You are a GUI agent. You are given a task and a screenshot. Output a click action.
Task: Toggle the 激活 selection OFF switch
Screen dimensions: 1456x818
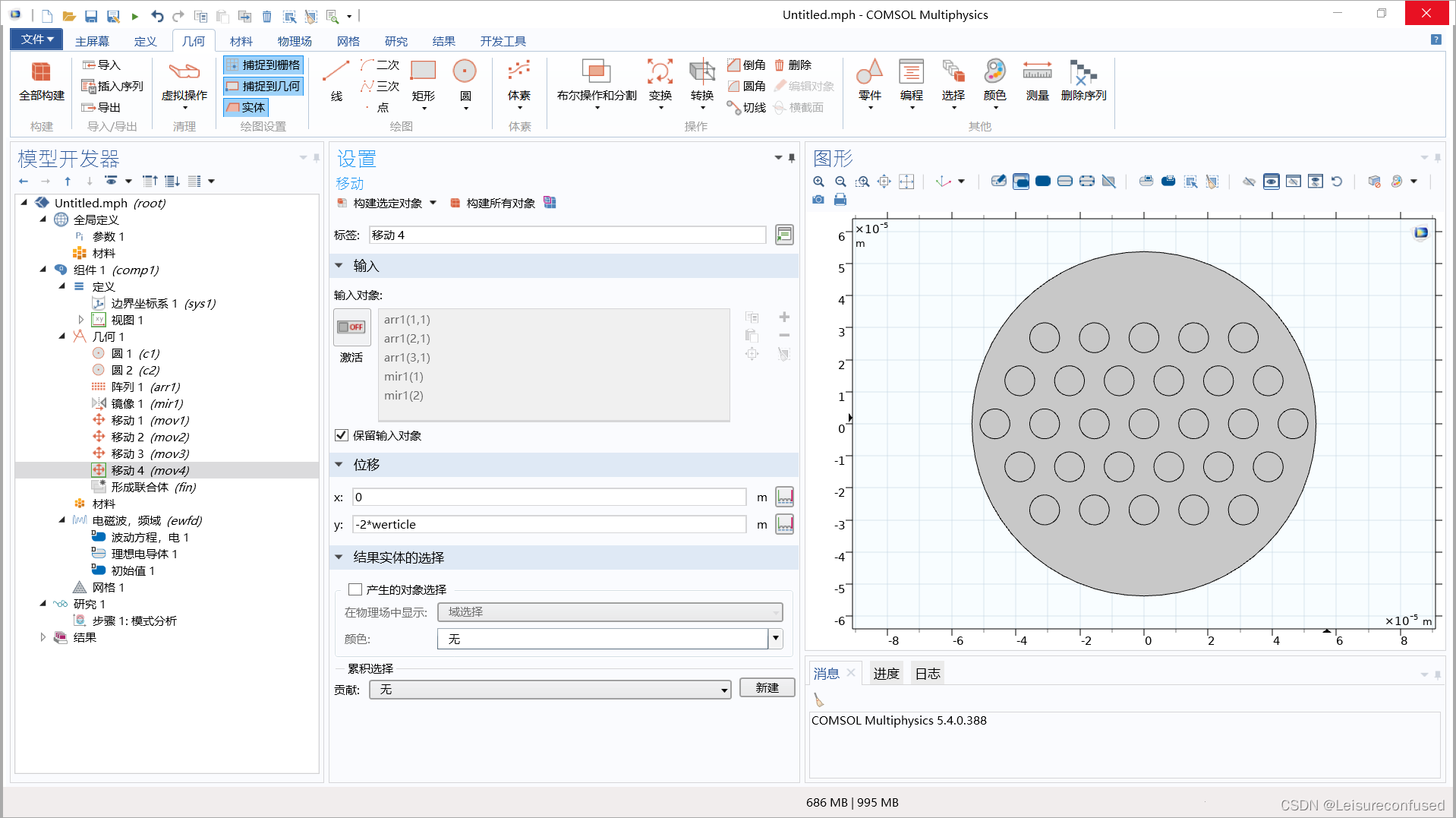[x=351, y=327]
